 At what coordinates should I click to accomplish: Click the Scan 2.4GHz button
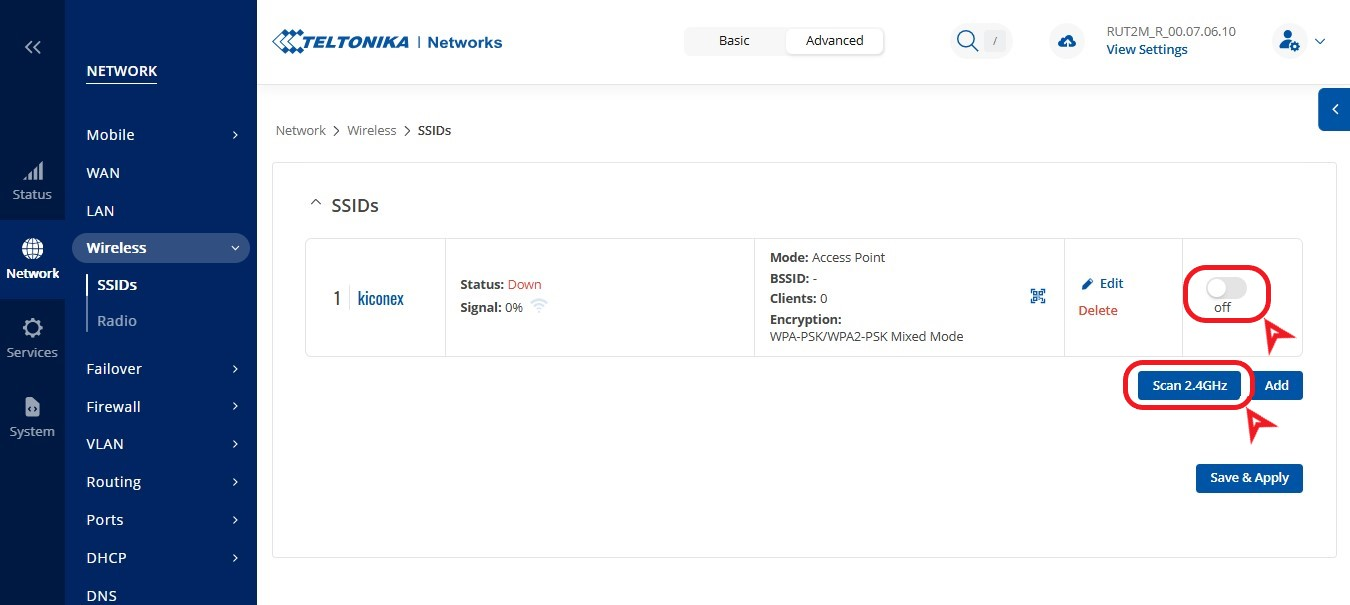tap(1189, 385)
